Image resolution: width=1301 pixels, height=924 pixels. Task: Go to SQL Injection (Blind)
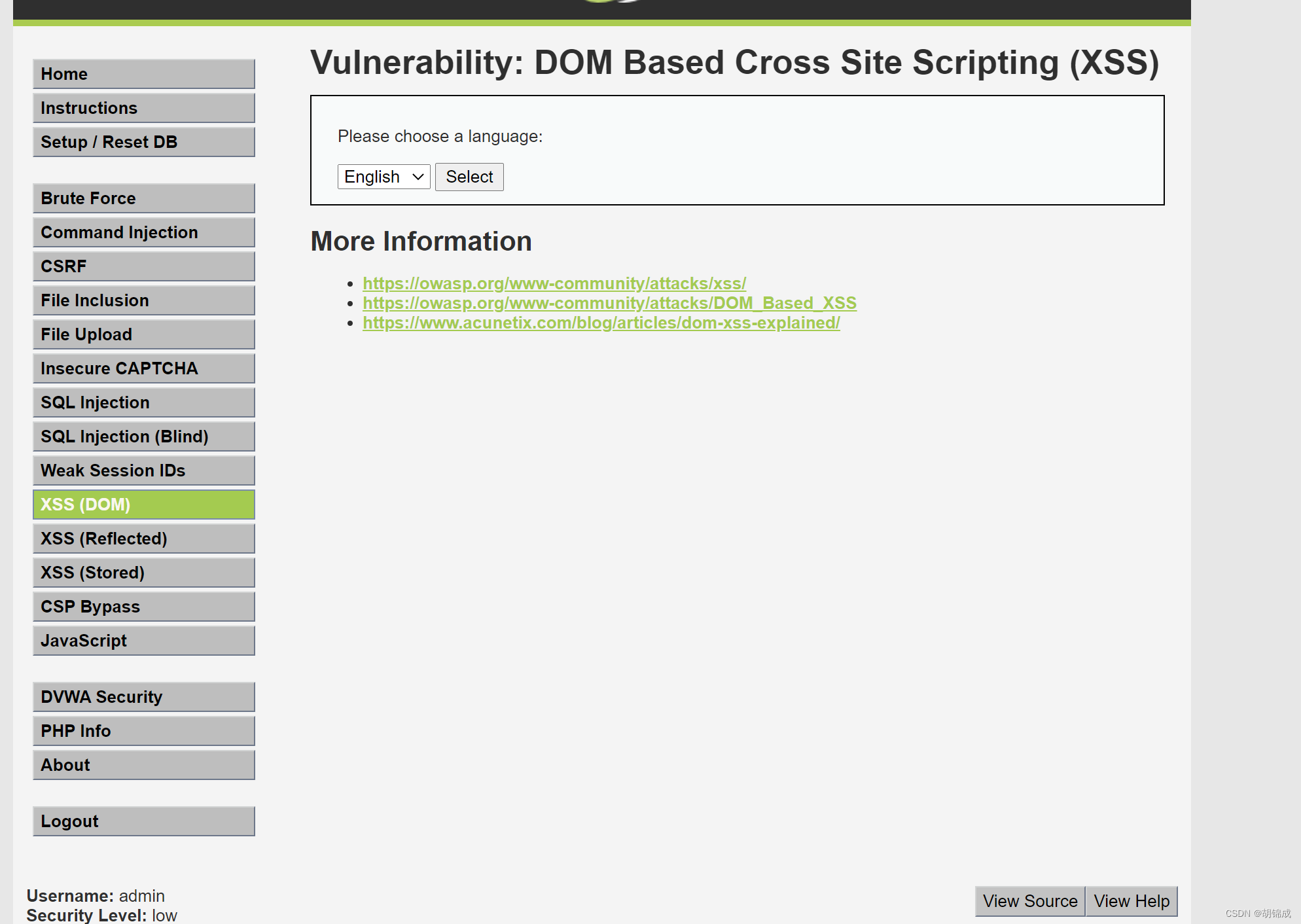144,436
